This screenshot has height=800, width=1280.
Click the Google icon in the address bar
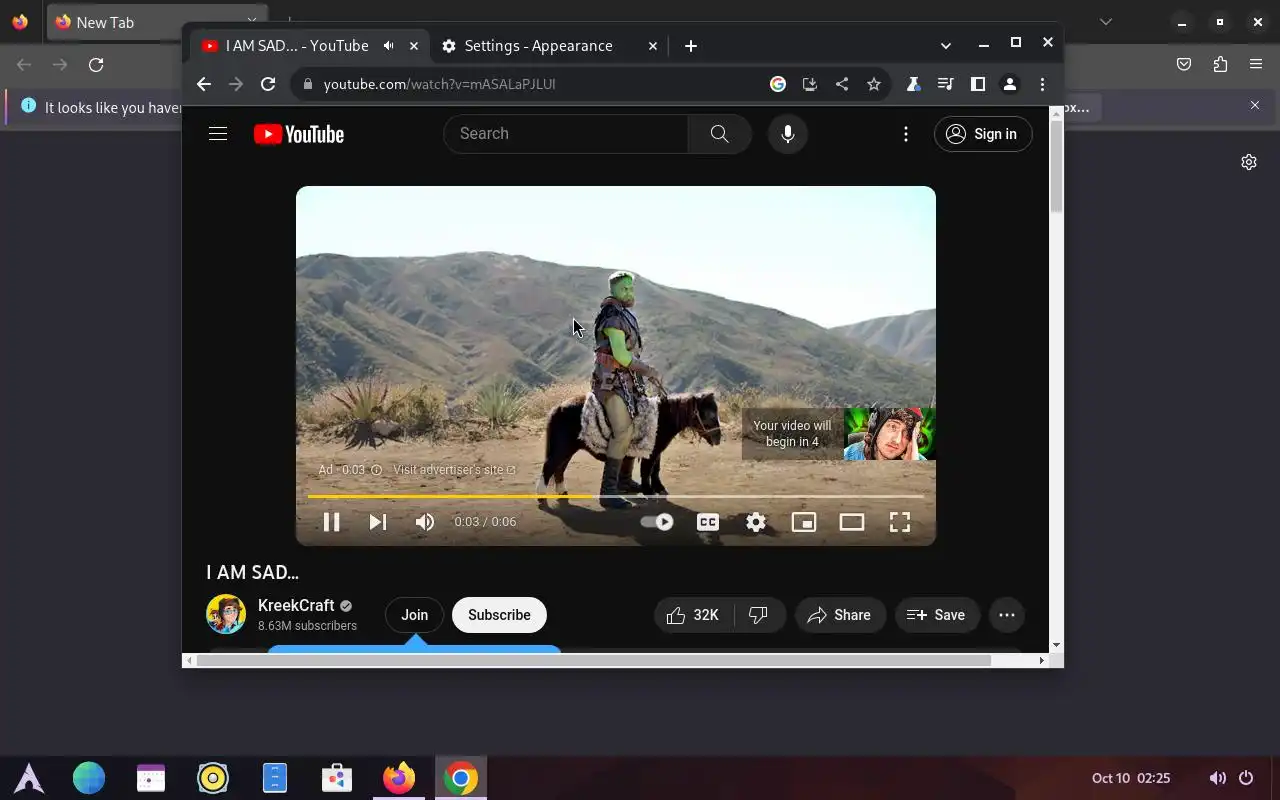778,84
